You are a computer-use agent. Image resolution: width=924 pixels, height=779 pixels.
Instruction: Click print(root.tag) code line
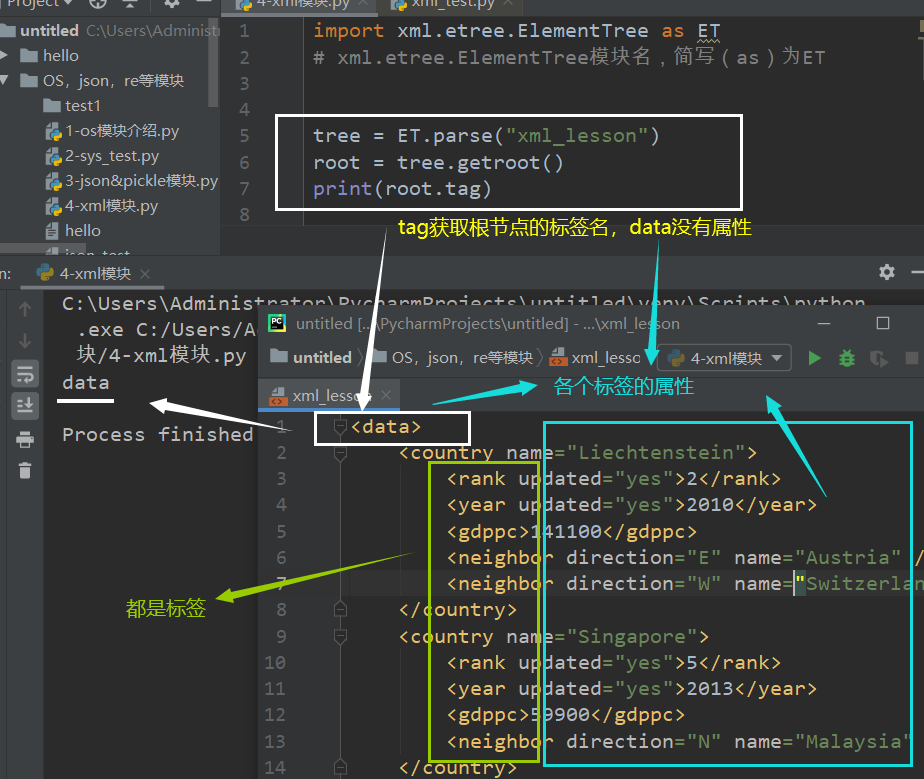click(402, 189)
